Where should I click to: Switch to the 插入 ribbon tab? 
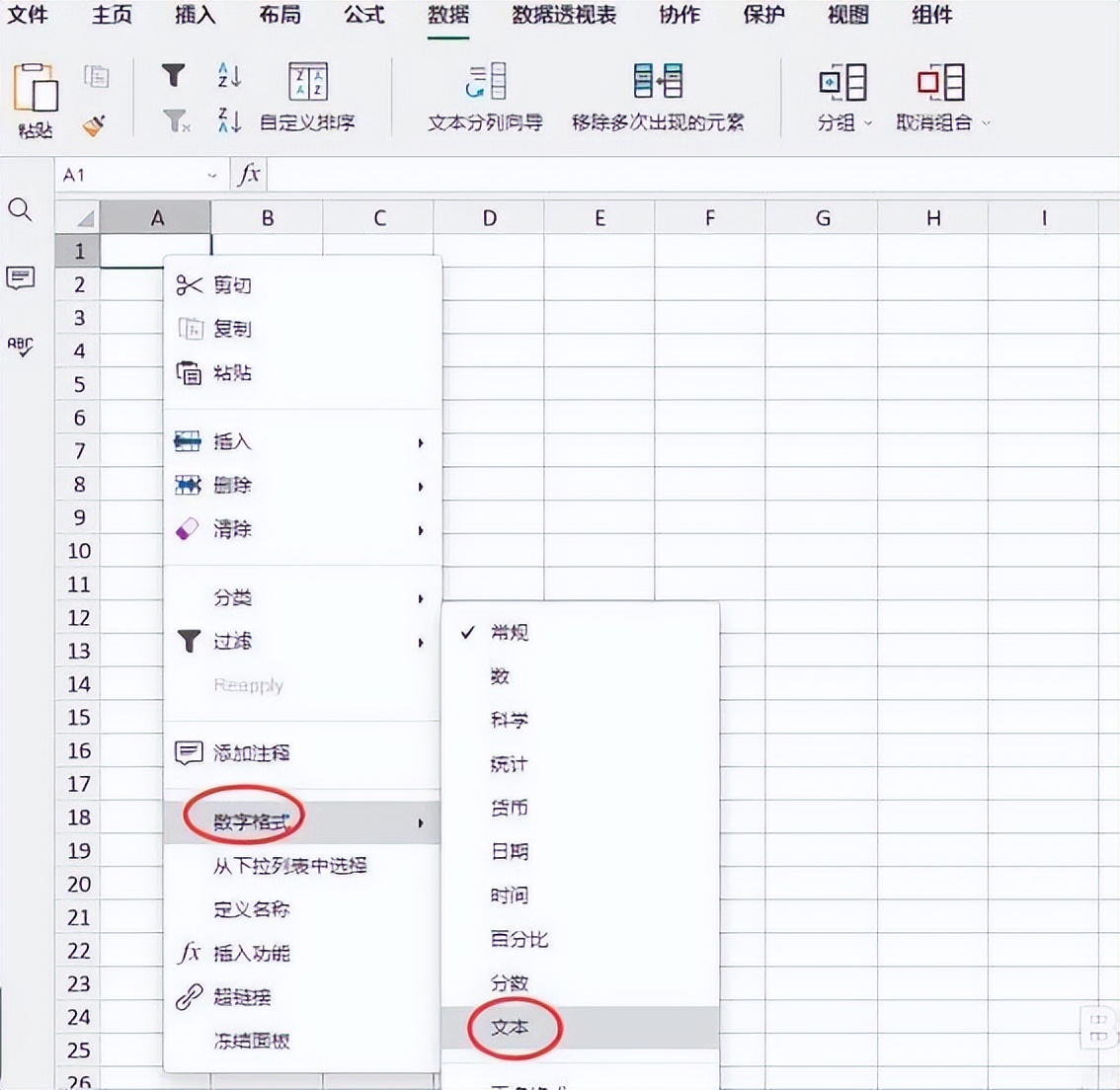tap(194, 16)
